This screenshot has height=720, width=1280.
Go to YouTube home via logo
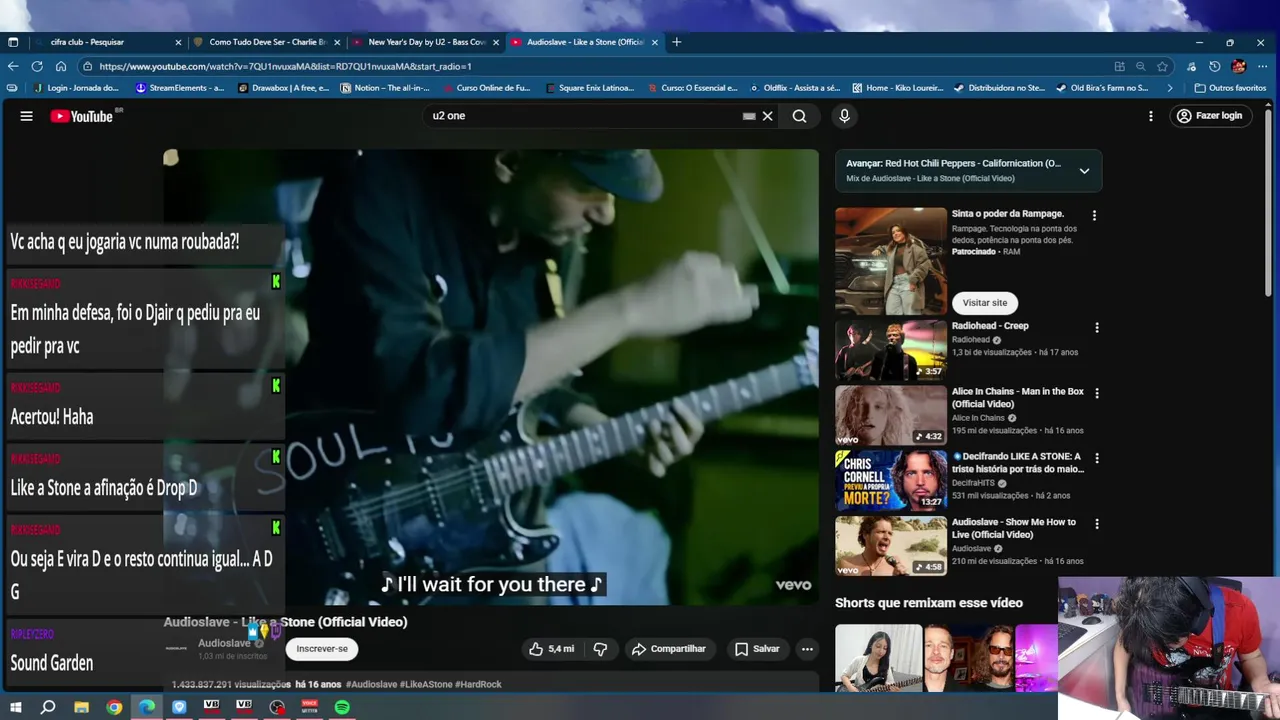click(x=84, y=116)
